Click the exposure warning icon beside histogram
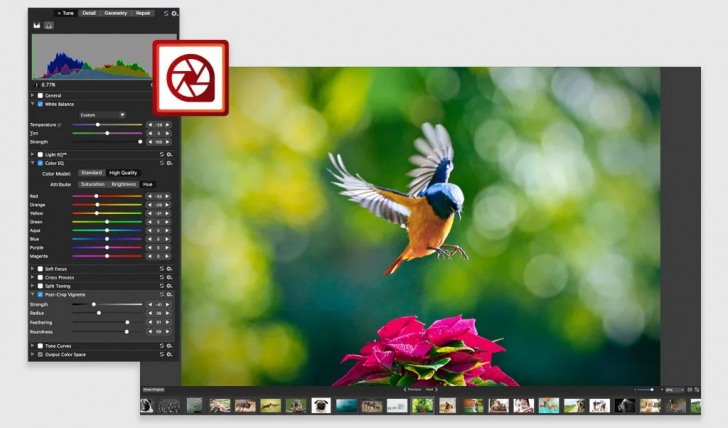The height and width of the screenshot is (428, 728). 49,25
